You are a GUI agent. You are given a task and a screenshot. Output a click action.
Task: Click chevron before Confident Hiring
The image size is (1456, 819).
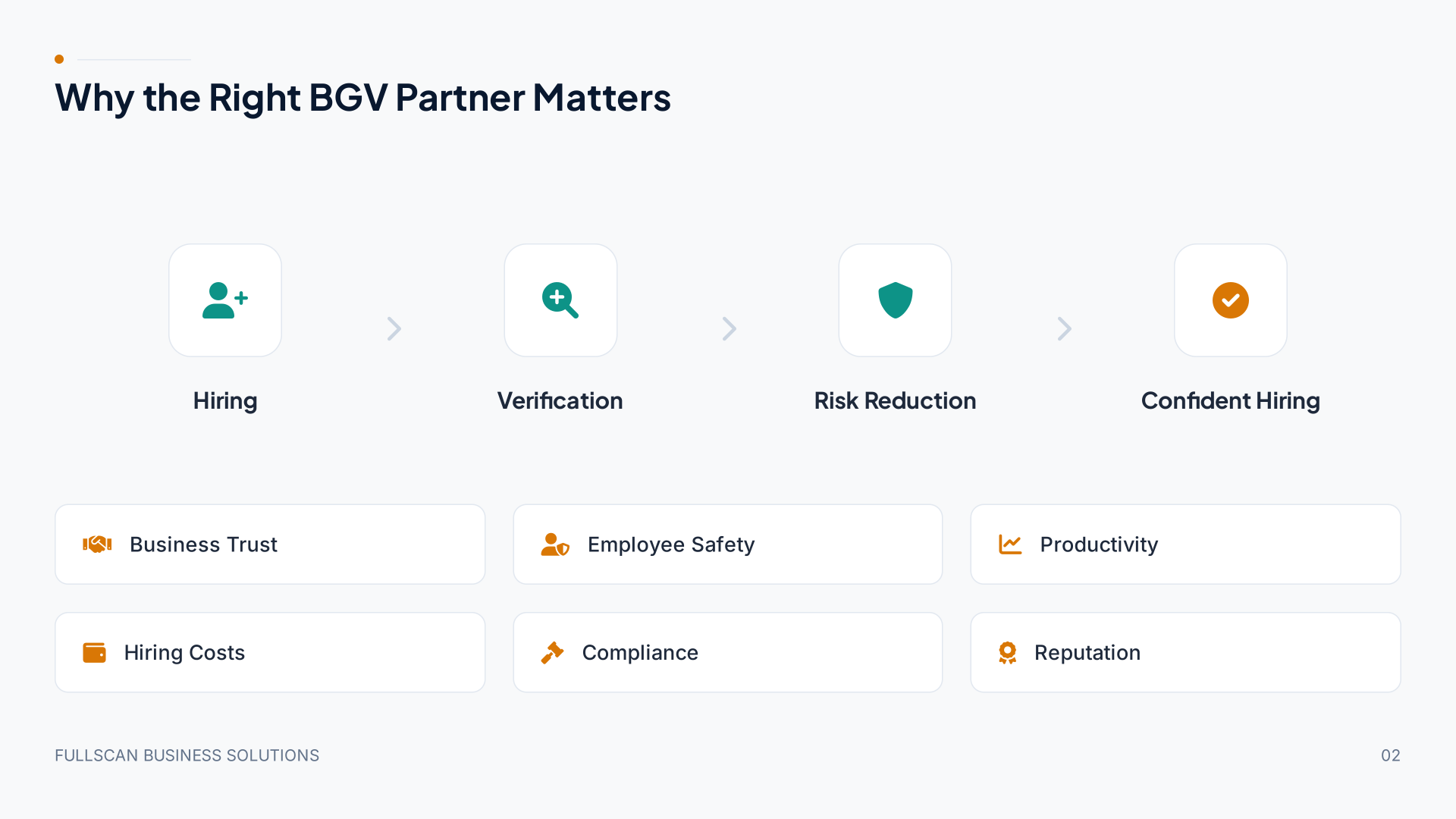click(x=1064, y=328)
